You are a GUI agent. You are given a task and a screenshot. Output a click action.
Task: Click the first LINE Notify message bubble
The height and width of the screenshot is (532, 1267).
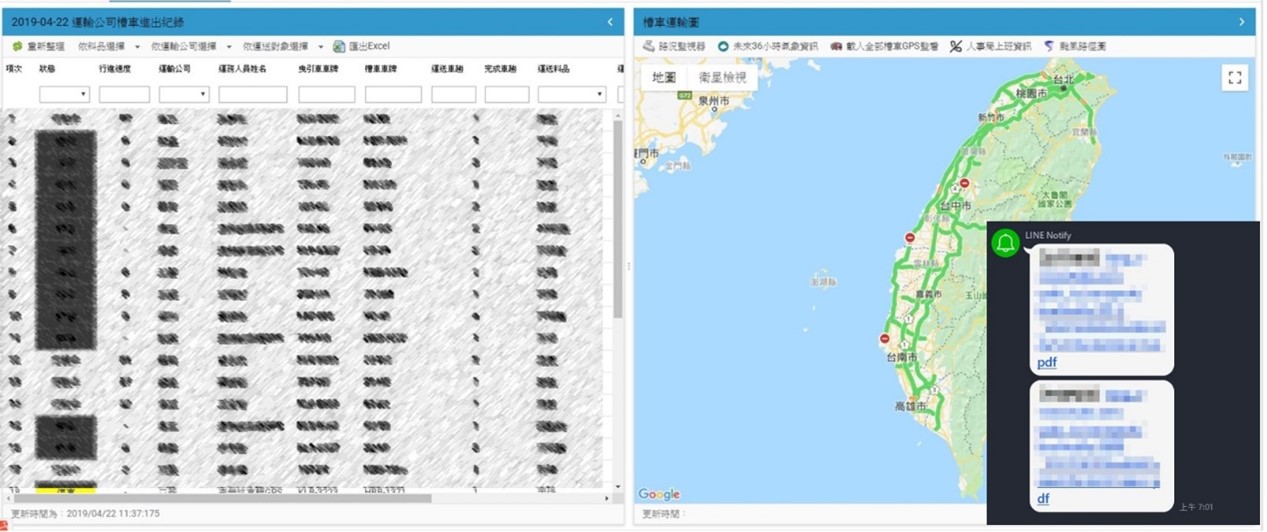(1100, 309)
